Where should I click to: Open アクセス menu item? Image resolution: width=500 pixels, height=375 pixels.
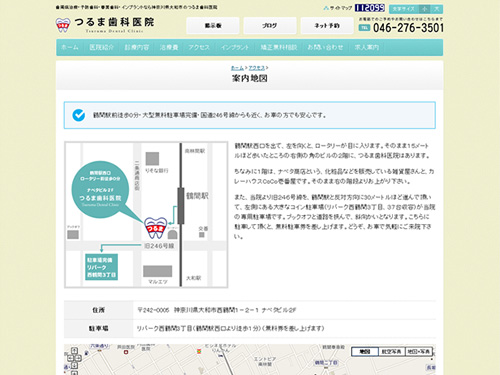[199, 47]
